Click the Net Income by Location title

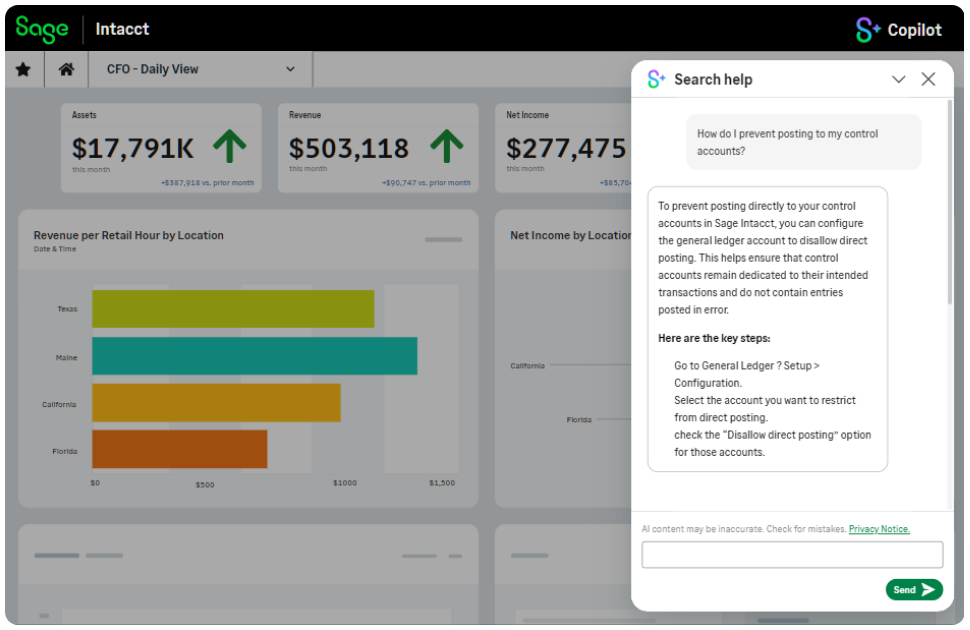tap(570, 235)
